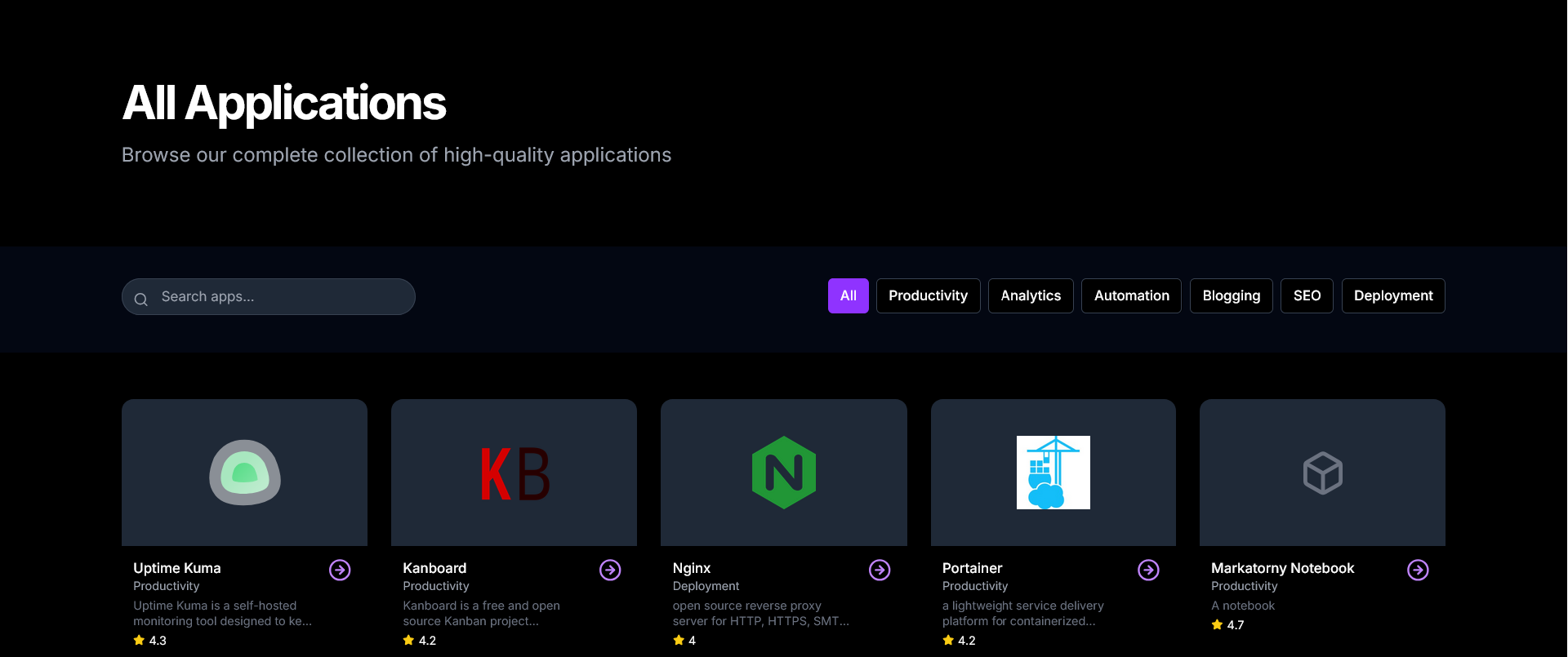Viewport: 1568px width, 657px height.
Task: Click the All Applications heading
Action: pos(284,103)
